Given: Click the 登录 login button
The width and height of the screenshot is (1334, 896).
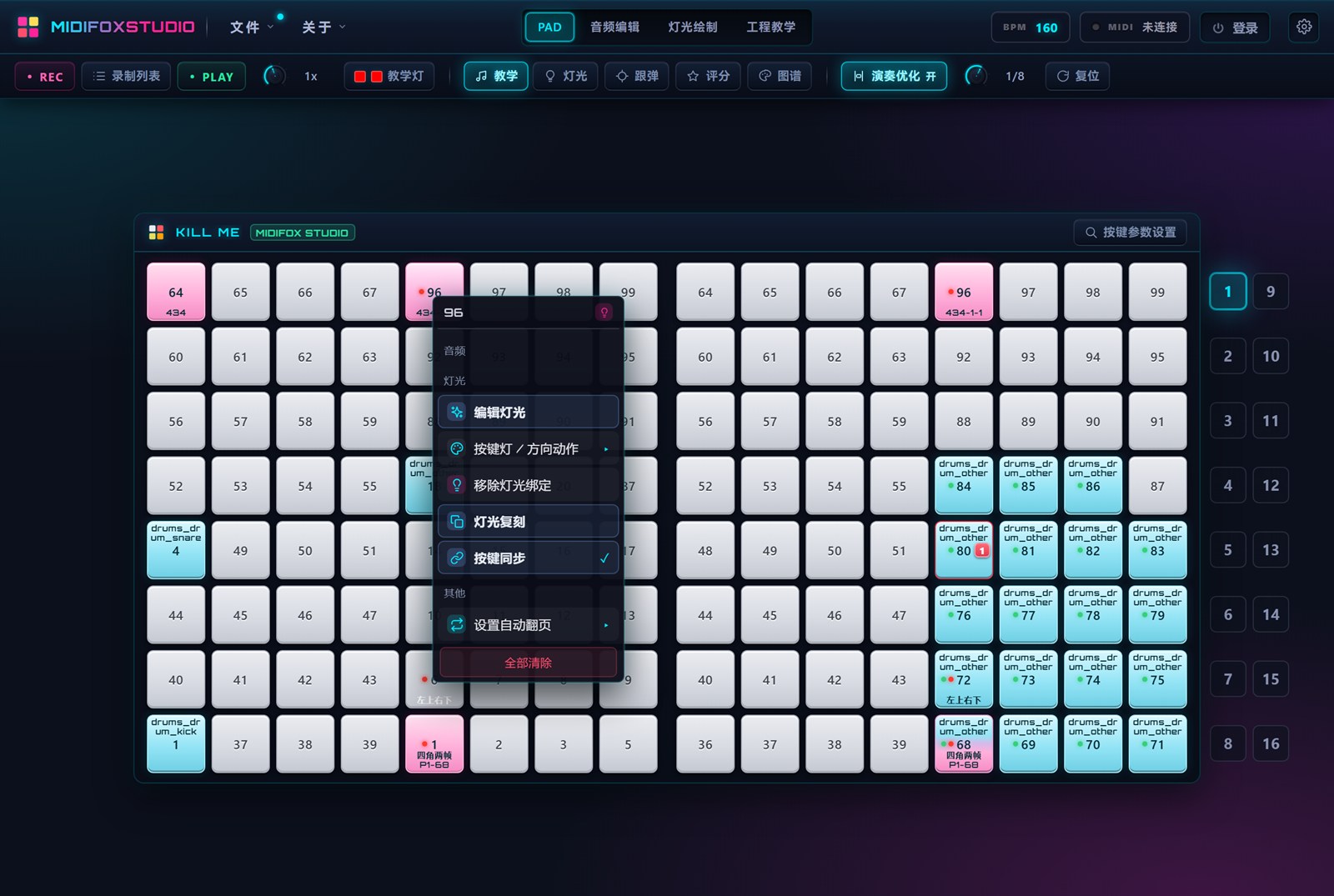Looking at the screenshot, I should pyautogui.click(x=1236, y=28).
